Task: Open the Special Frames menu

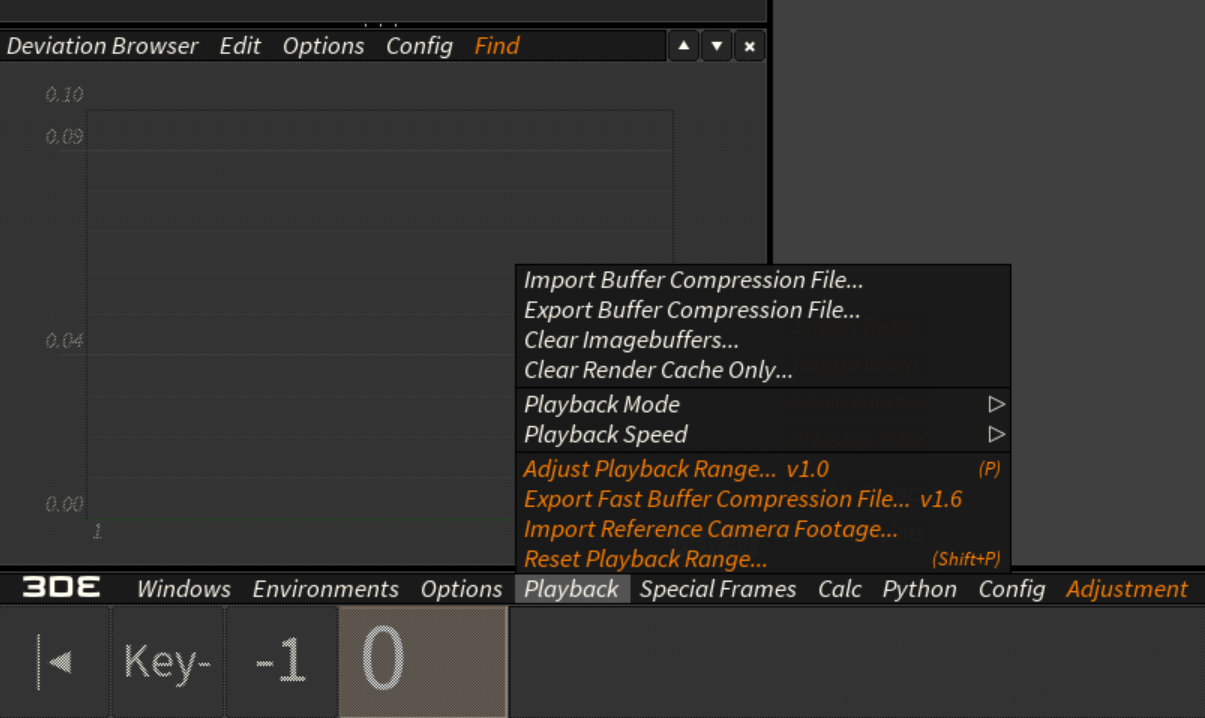Action: pyautogui.click(x=718, y=589)
